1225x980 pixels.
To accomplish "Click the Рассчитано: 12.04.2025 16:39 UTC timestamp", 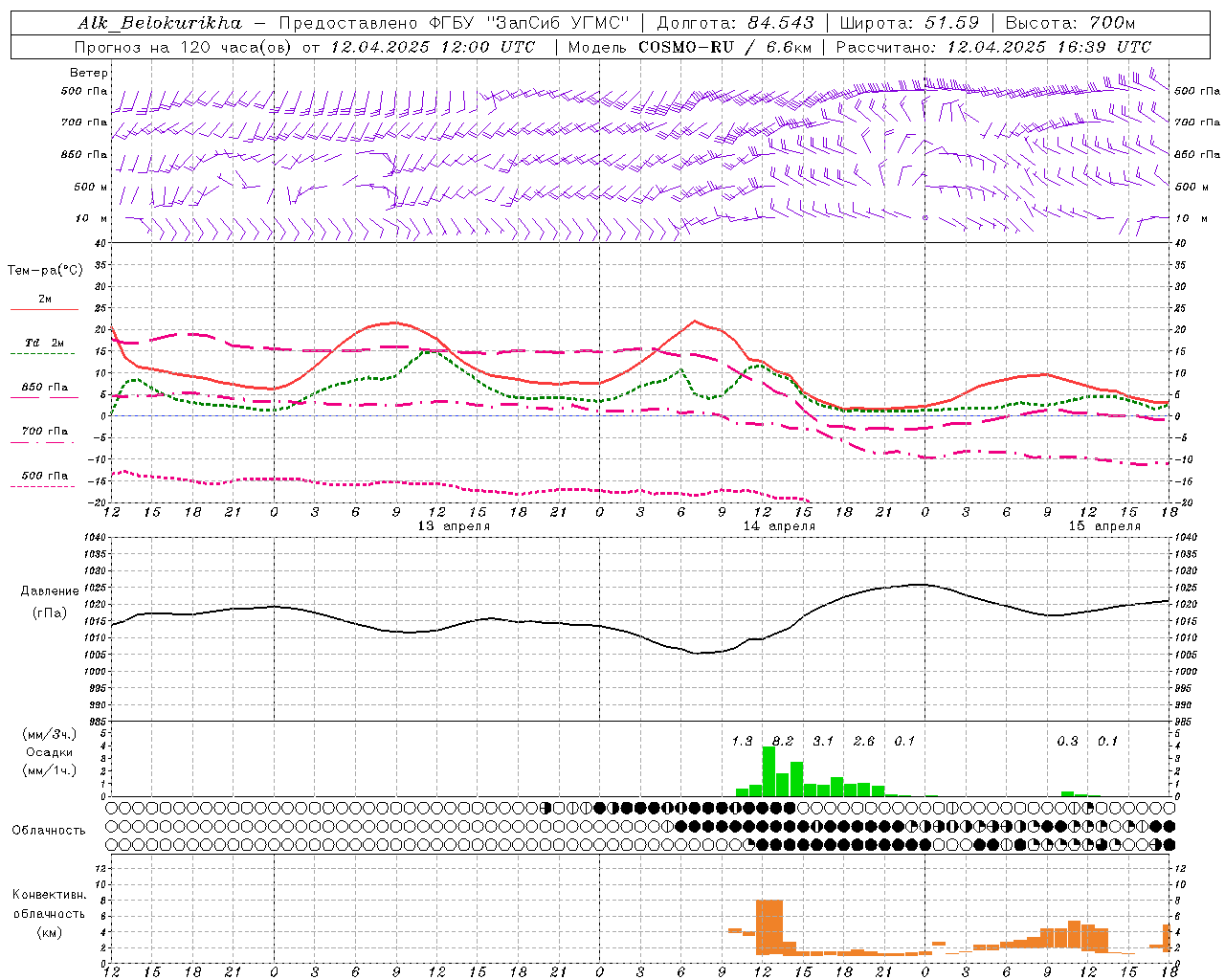I will (993, 46).
